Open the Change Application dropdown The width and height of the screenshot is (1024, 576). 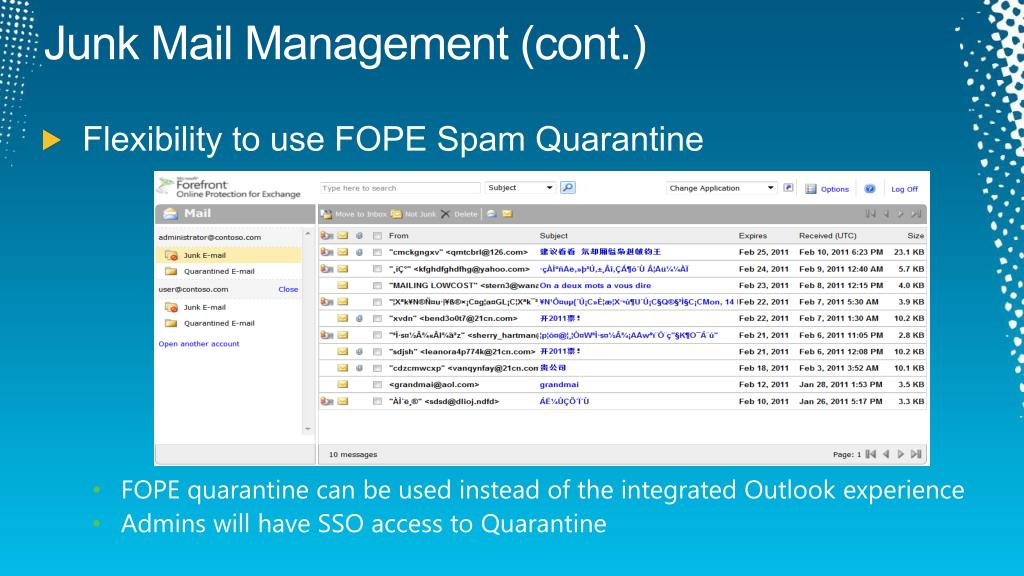722,188
